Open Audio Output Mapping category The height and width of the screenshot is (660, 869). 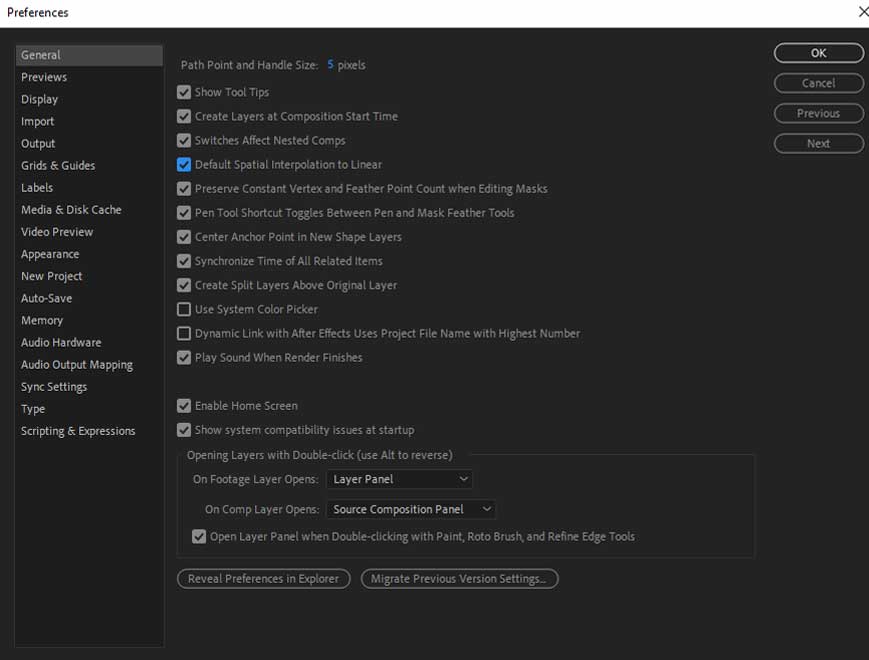click(77, 365)
